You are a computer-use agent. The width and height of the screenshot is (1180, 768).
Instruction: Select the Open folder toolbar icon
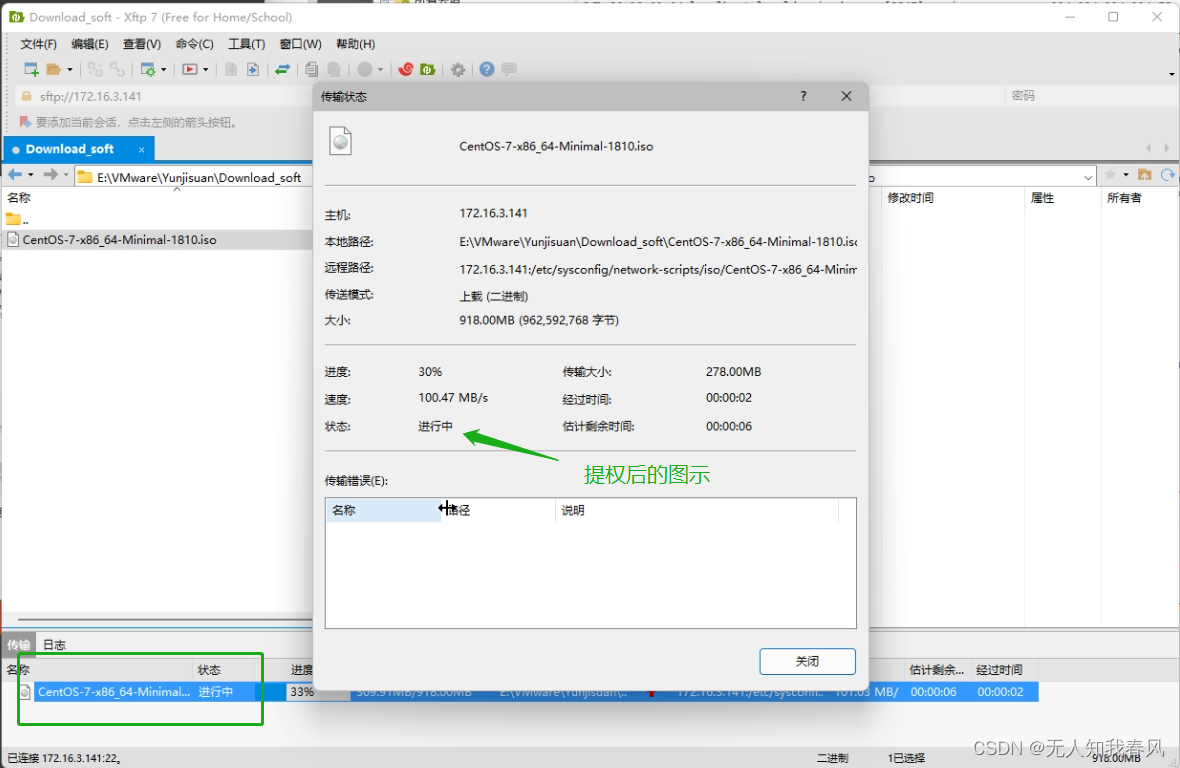click(55, 69)
